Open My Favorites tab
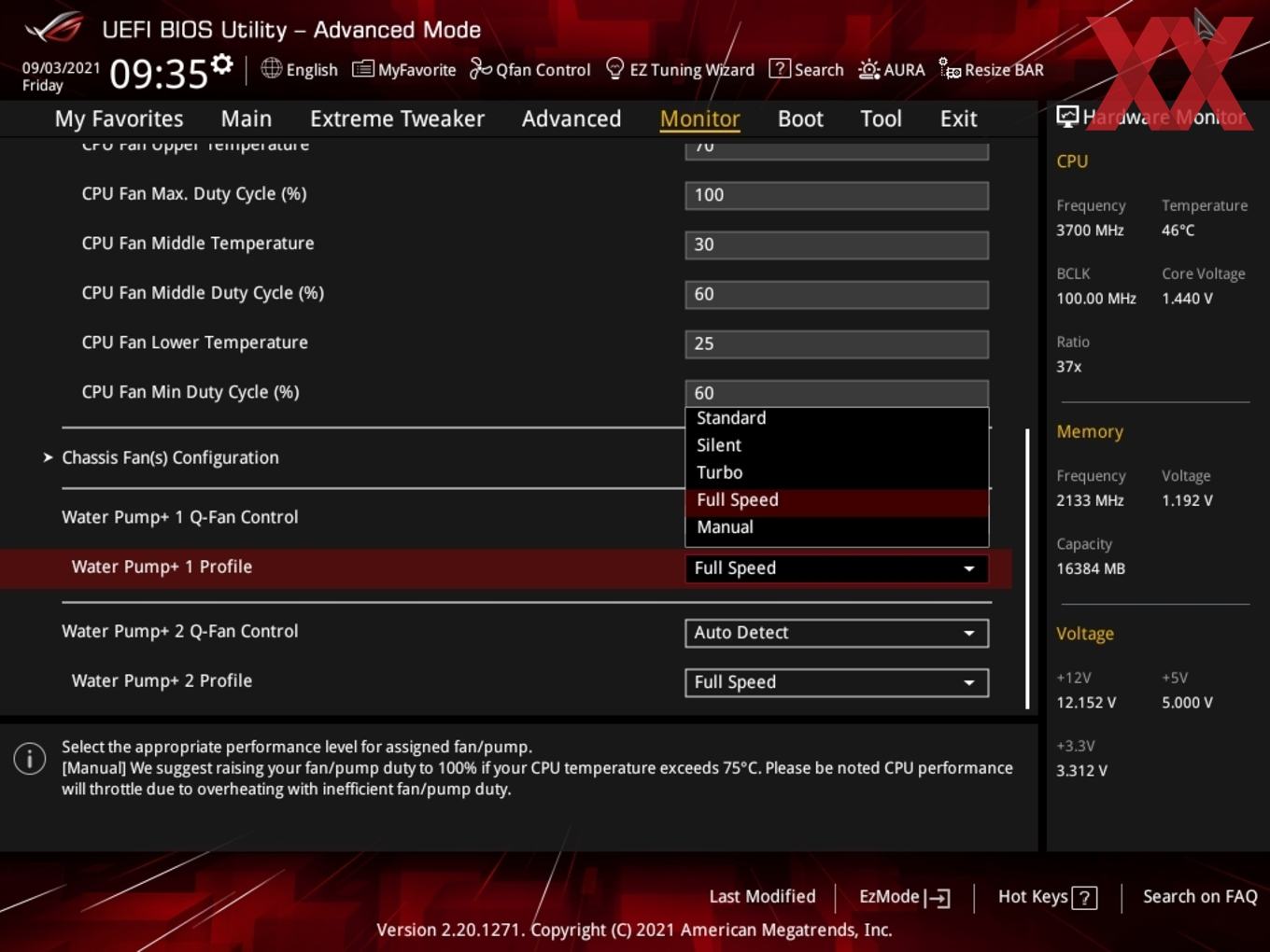1270x952 pixels. point(119,119)
